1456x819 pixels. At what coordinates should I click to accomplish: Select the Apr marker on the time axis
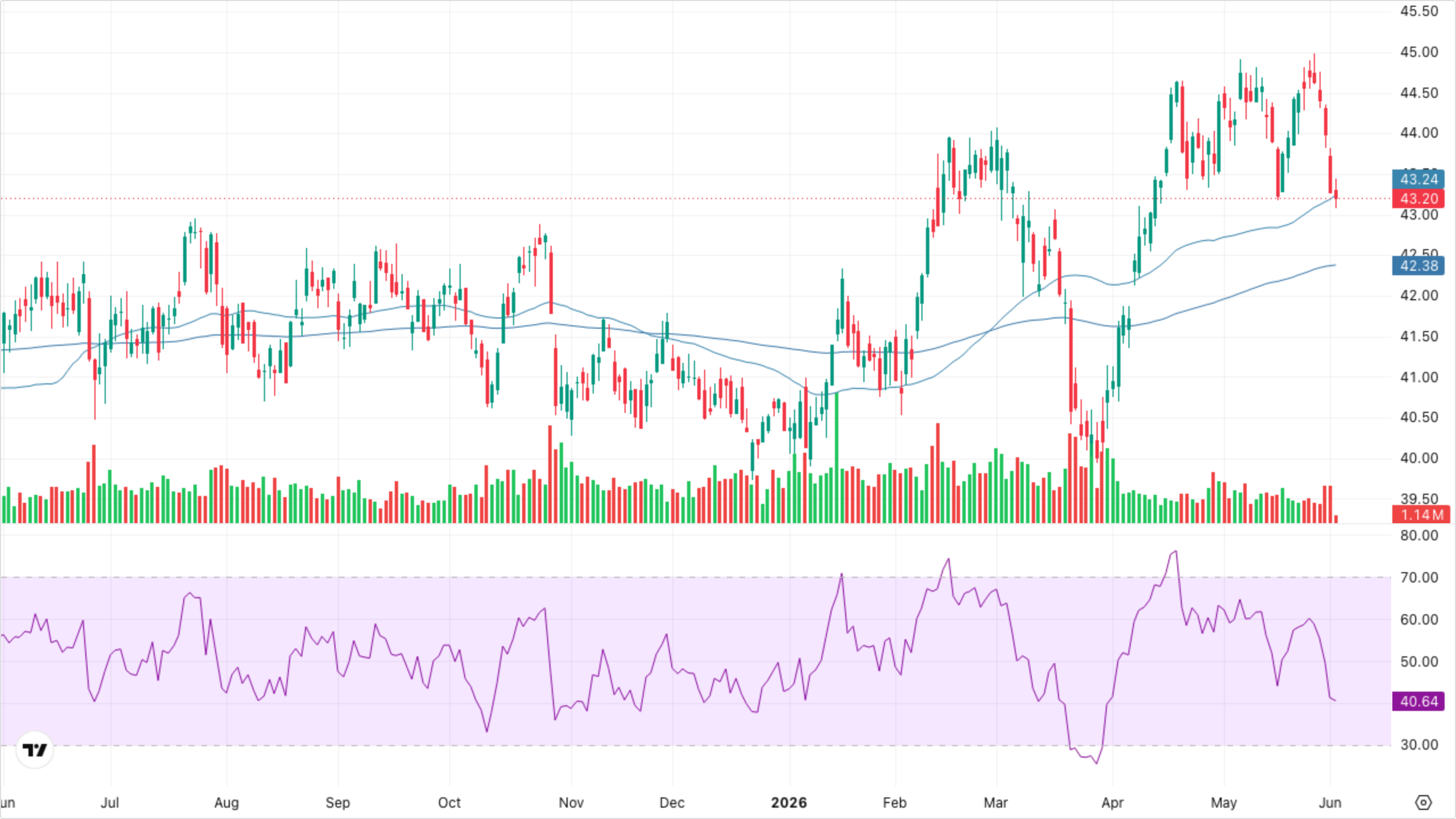click(x=1112, y=803)
